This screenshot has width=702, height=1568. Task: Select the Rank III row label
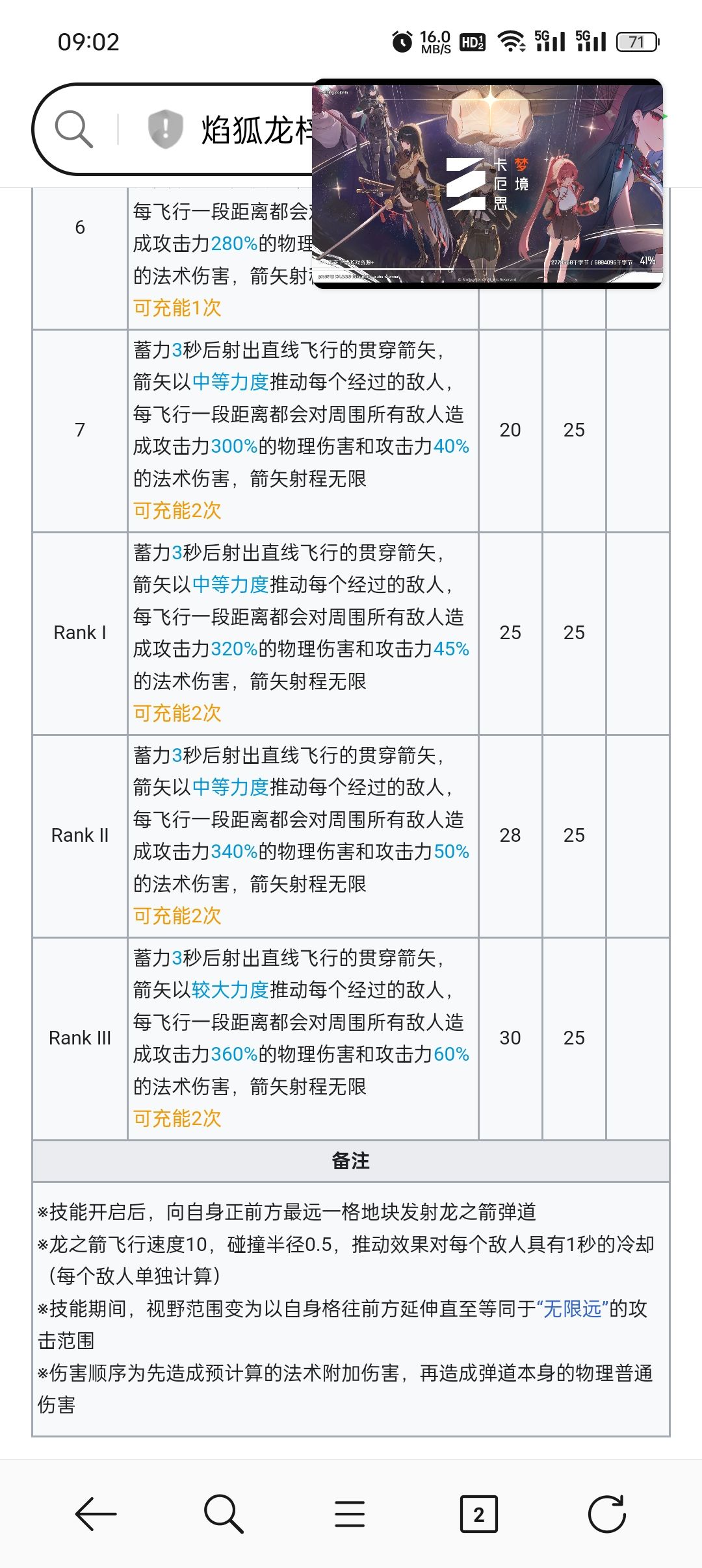80,1038
